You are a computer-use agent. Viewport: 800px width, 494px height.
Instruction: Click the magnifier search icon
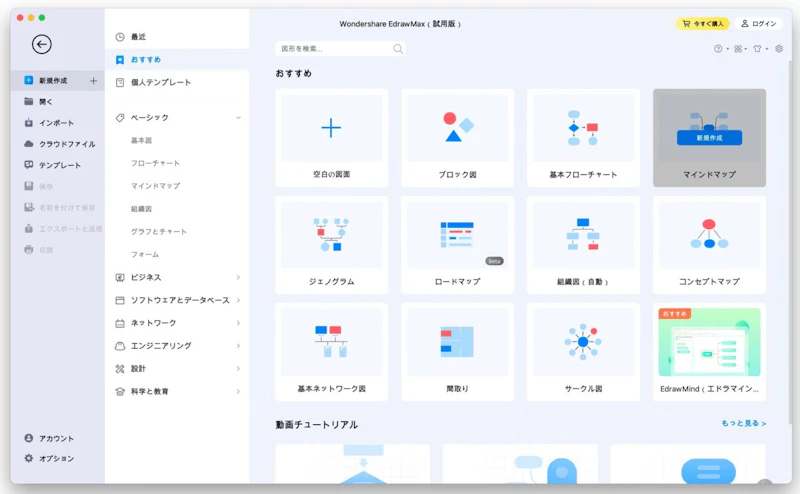tap(398, 49)
